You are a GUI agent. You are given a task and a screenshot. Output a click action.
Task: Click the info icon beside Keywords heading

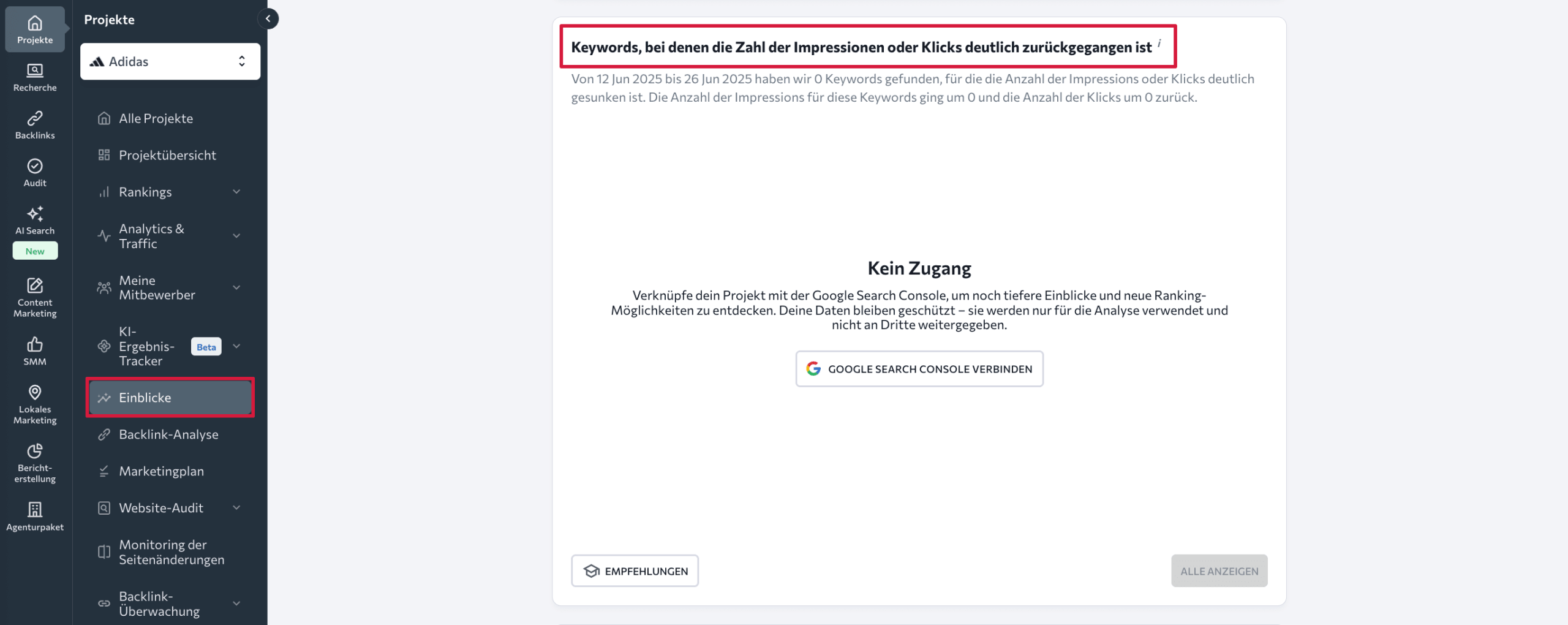[x=1159, y=44]
